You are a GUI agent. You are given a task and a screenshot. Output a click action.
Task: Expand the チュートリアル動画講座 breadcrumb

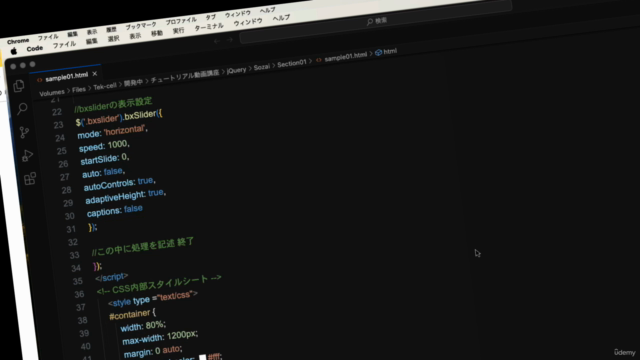[185, 76]
